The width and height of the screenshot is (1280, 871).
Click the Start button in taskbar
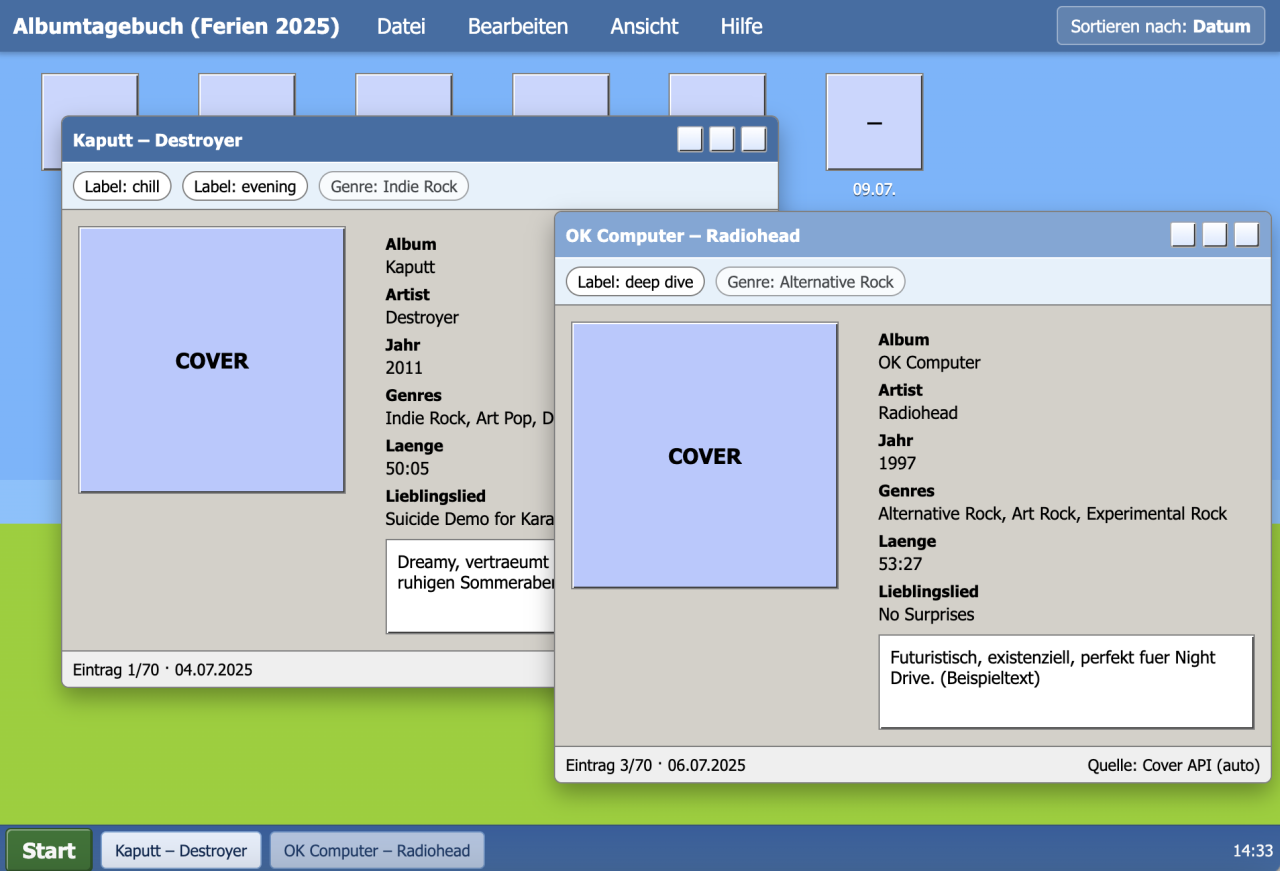coord(49,850)
